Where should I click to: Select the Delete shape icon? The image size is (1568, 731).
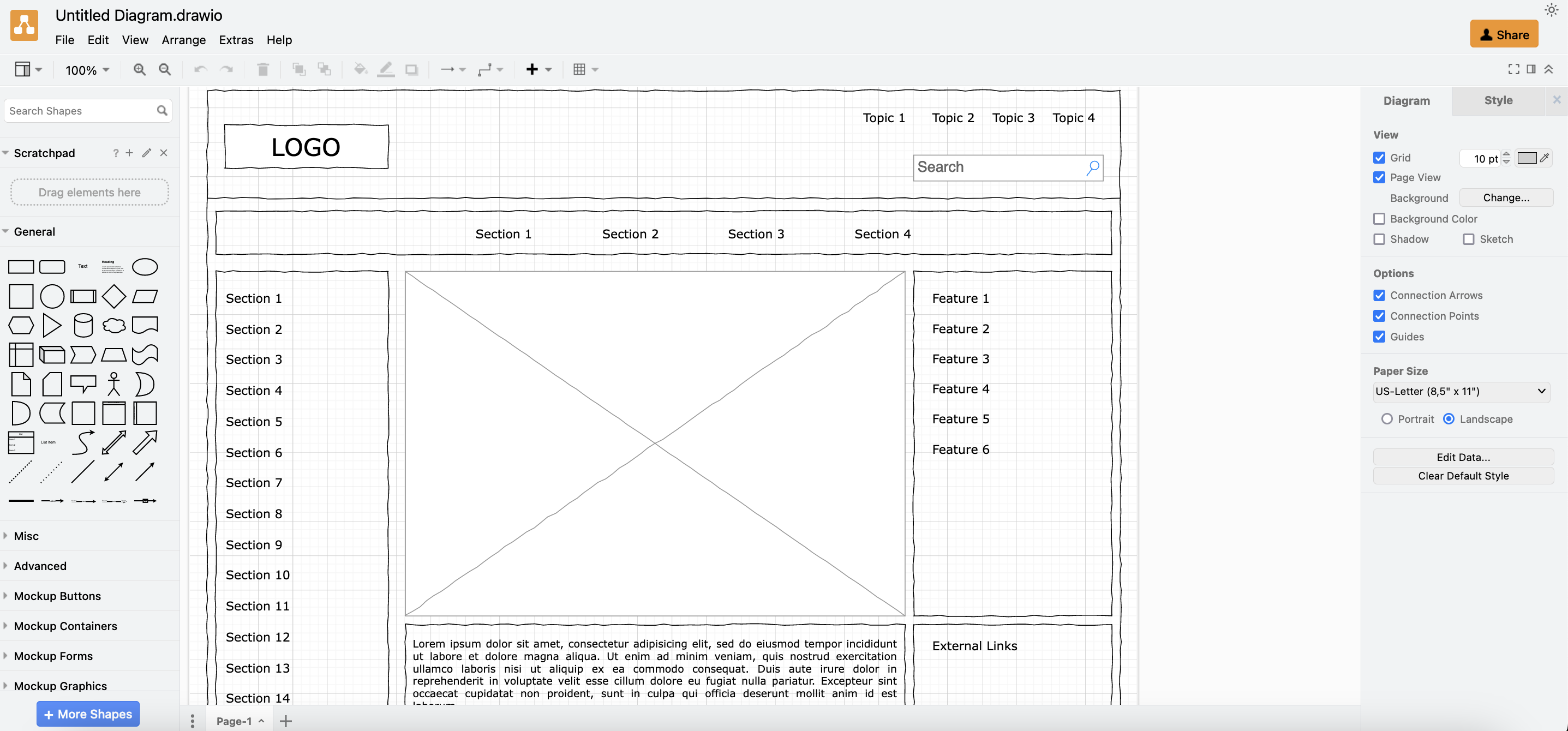click(x=263, y=68)
